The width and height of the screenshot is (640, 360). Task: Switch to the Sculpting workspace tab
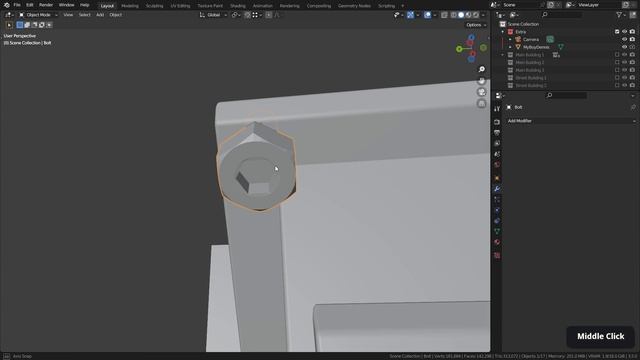(x=154, y=6)
